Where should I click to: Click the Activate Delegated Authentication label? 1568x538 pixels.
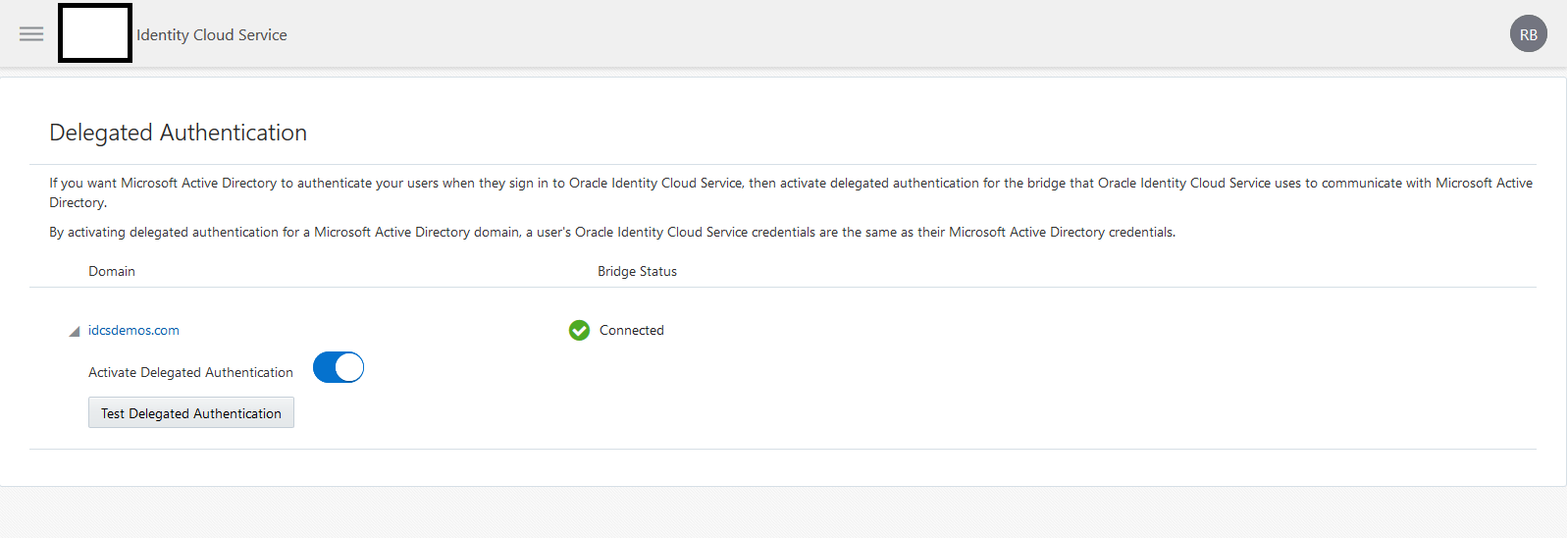pos(190,373)
